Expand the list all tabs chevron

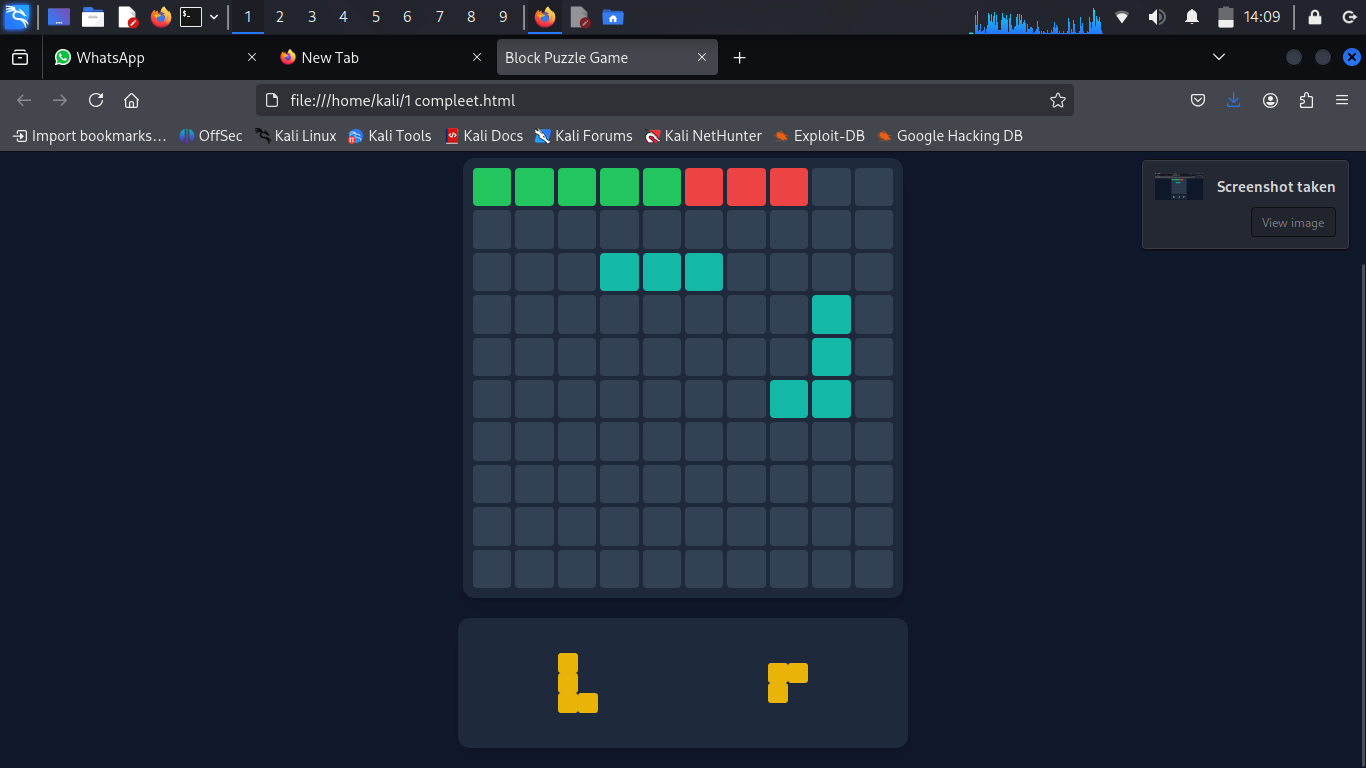[1218, 58]
